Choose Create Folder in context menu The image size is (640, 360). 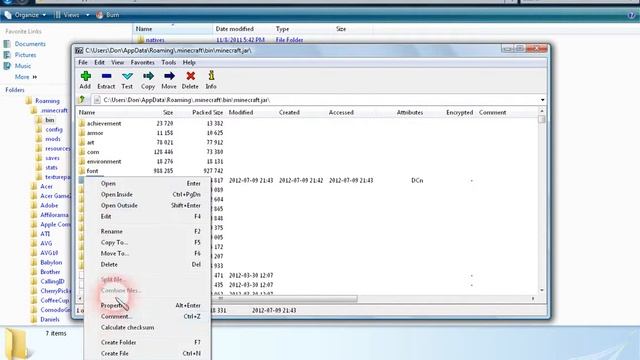coord(148,342)
